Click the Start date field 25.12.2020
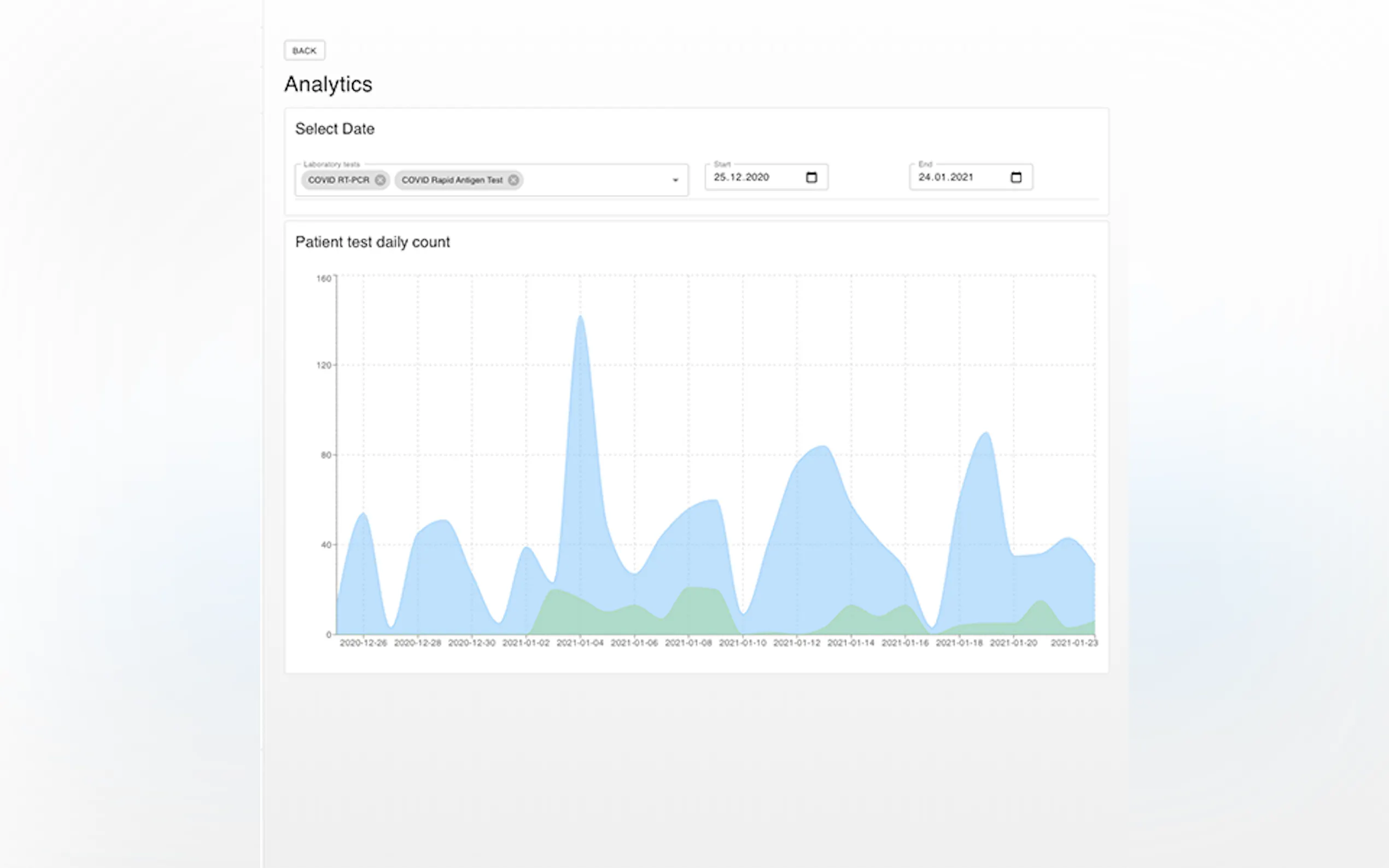The image size is (1389, 868). point(742,178)
